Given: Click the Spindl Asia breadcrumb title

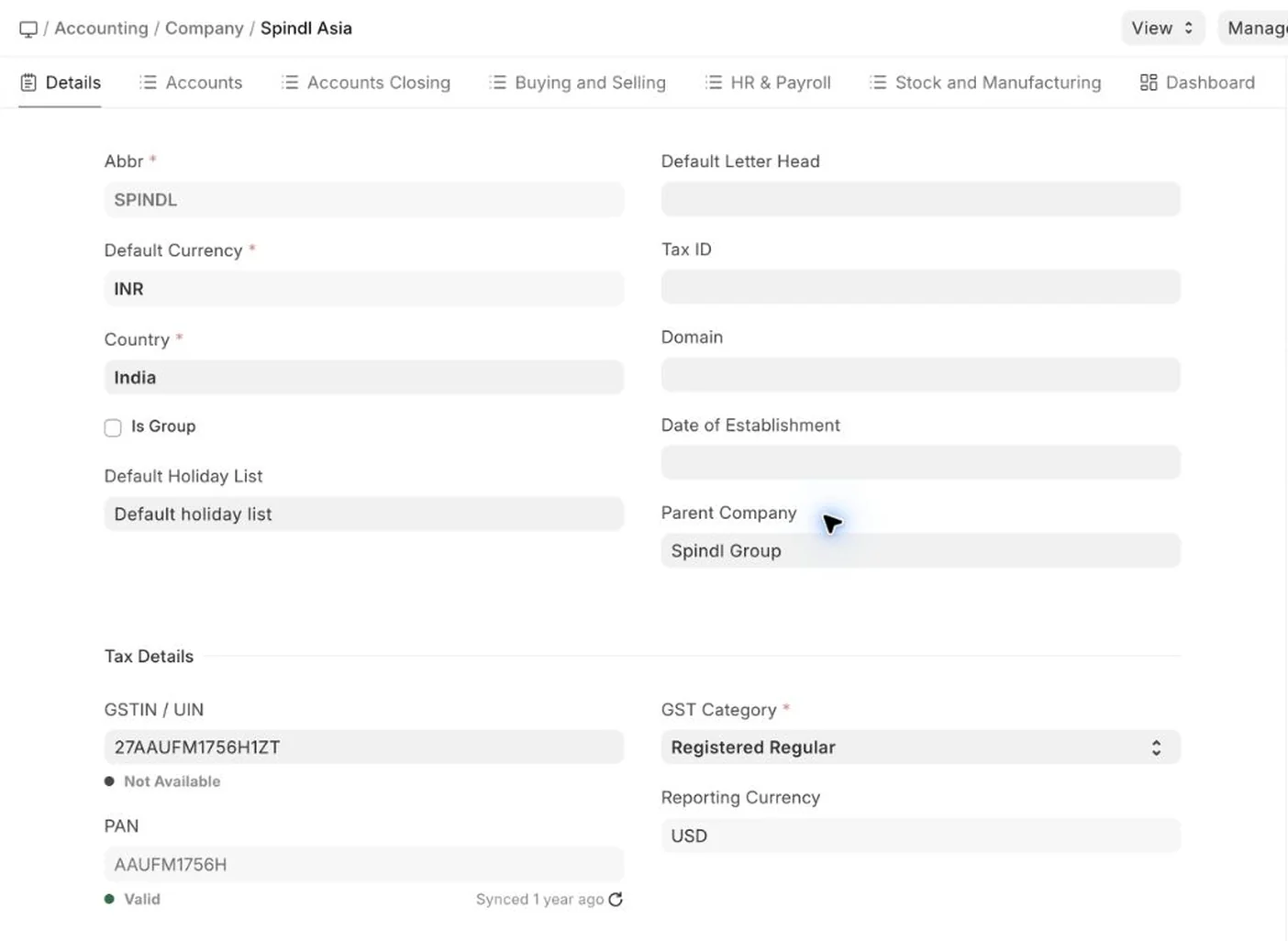Looking at the screenshot, I should click(306, 28).
